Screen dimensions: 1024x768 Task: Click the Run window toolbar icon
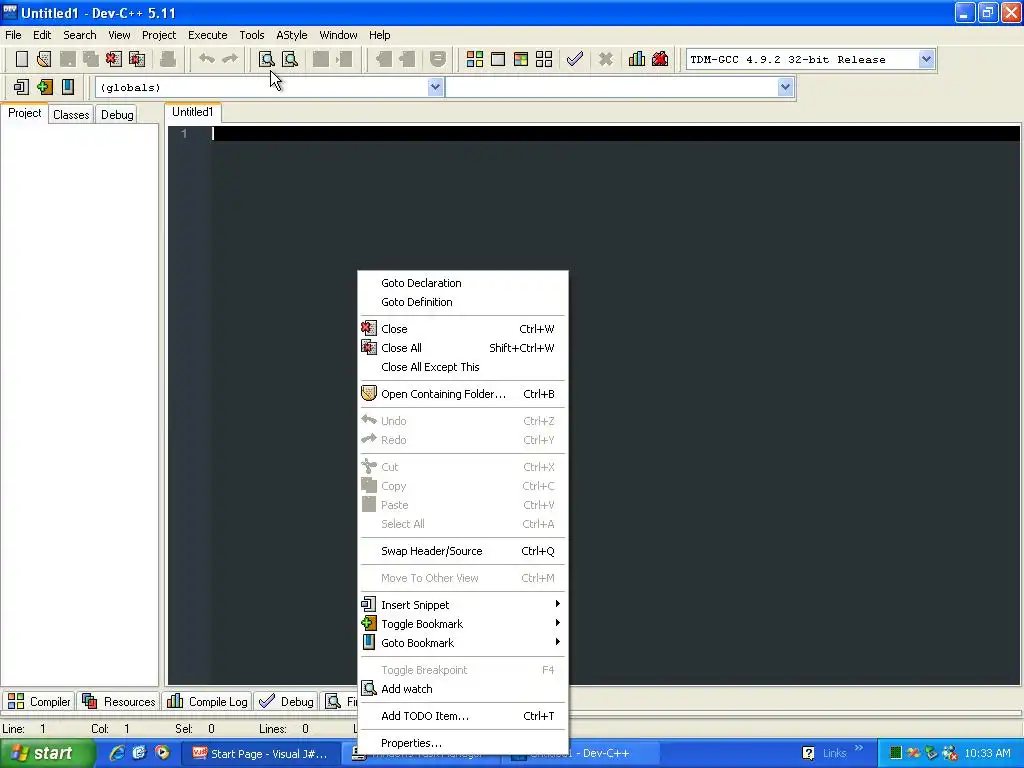click(498, 59)
